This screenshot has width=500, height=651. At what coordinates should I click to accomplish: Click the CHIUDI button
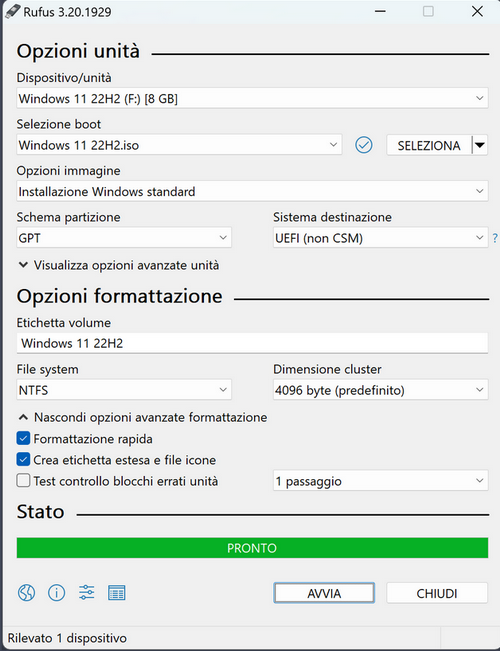pos(437,593)
